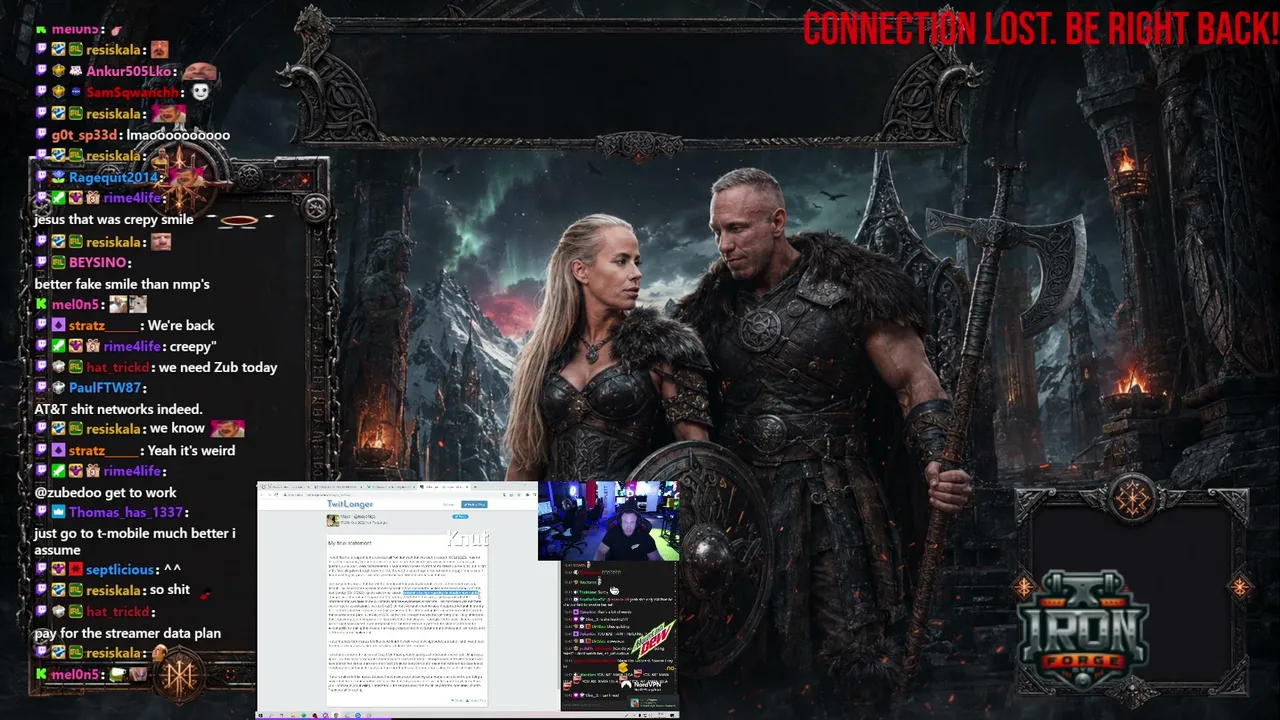Image resolution: width=1280 pixels, height=720 pixels.
Task: Click the streamer webcam feed
Action: pyautogui.click(x=609, y=520)
